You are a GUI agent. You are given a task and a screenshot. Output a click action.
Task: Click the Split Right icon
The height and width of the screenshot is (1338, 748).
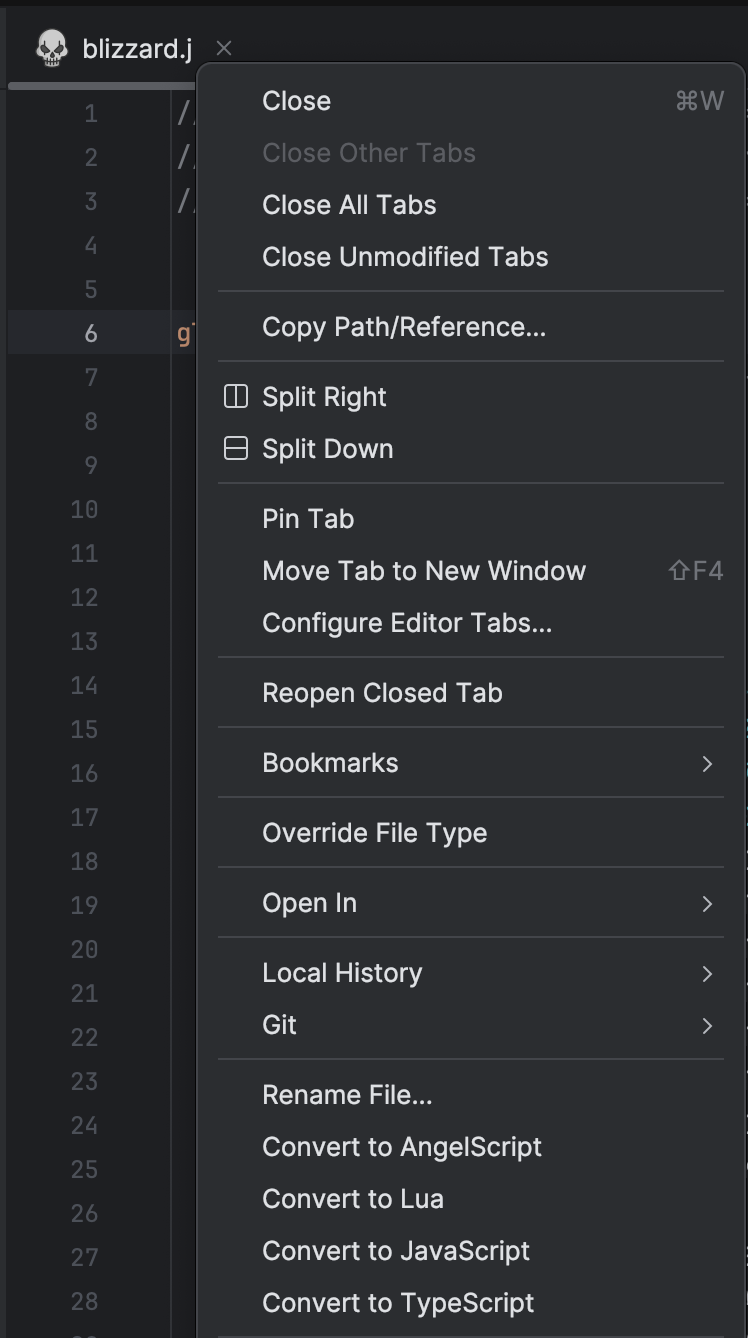click(235, 397)
